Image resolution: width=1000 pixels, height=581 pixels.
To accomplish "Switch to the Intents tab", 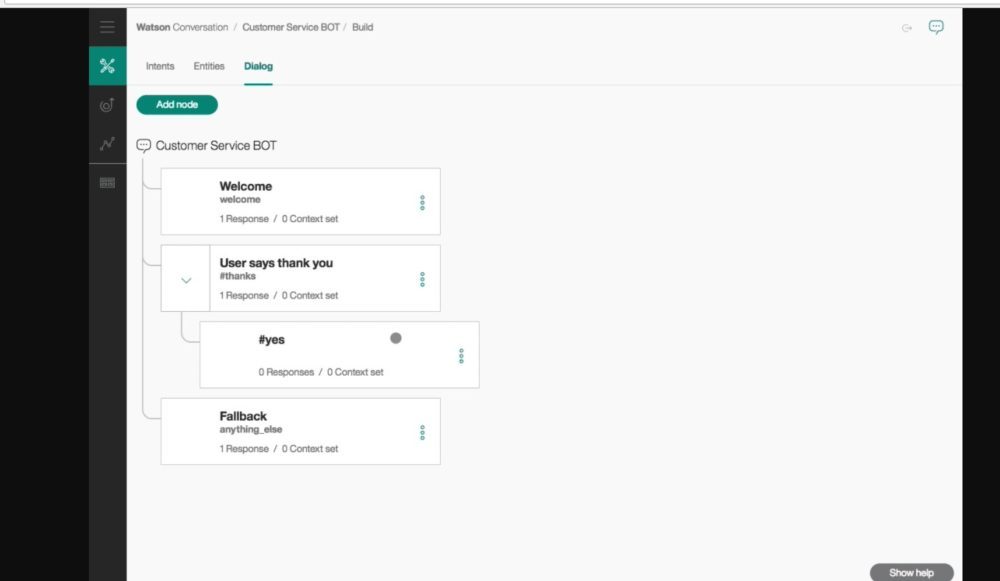I will coord(160,66).
